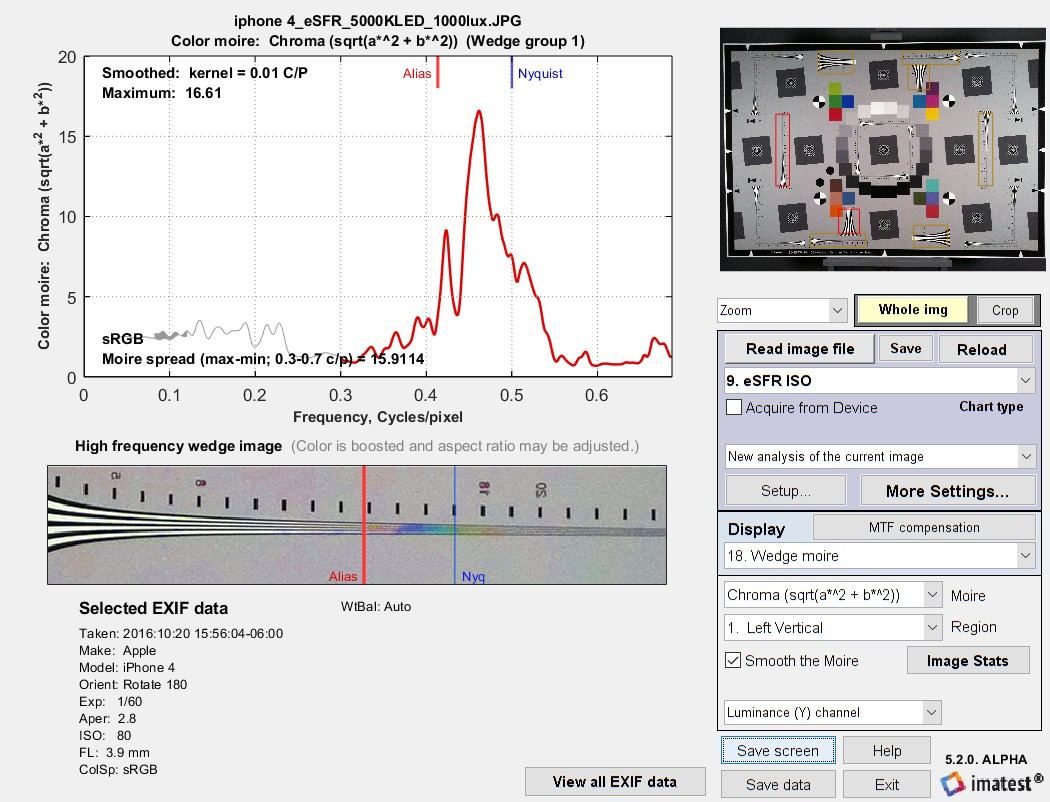This screenshot has height=802, width=1050.
Task: Click the Maximum: 16.61 text
Action: pos(161,93)
